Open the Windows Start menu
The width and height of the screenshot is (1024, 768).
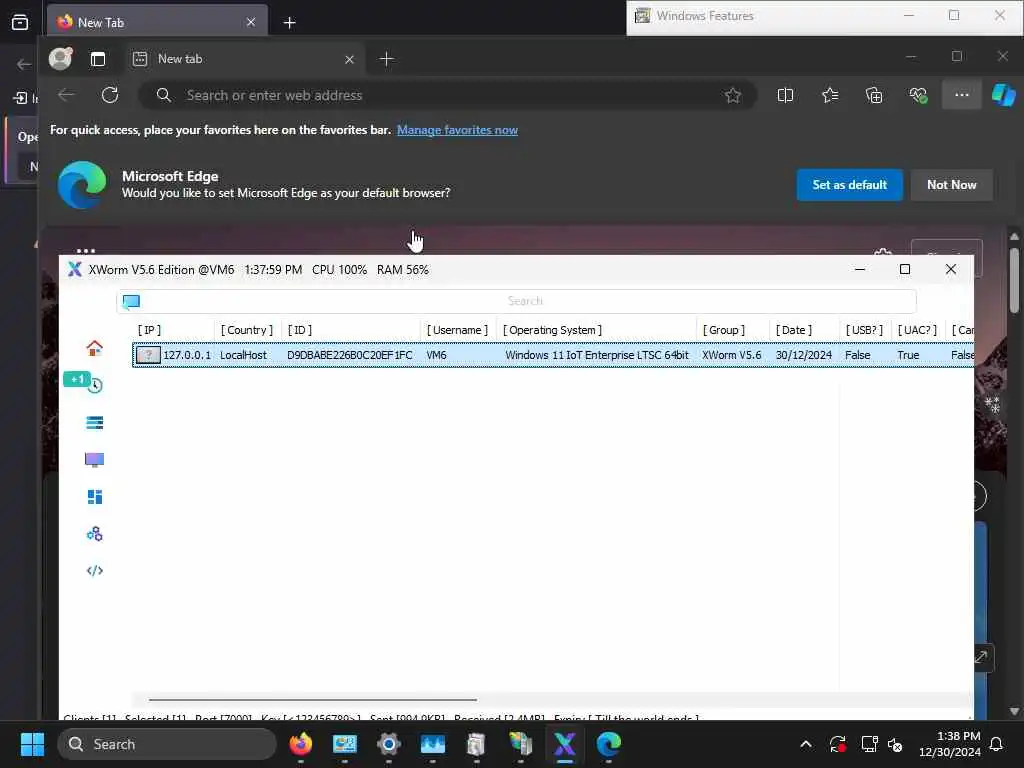tap(32, 744)
